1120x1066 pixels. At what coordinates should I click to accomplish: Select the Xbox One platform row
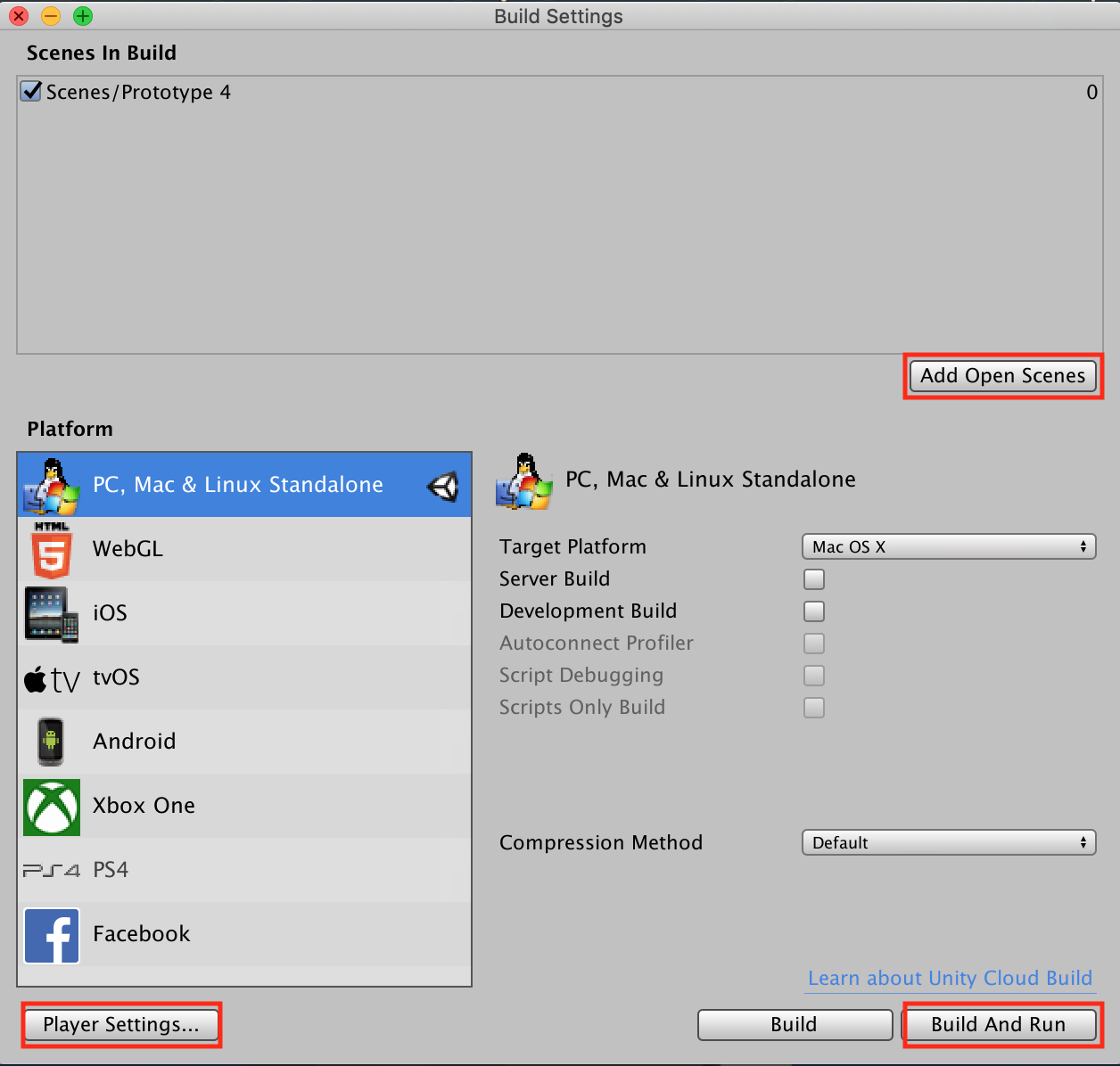244,806
